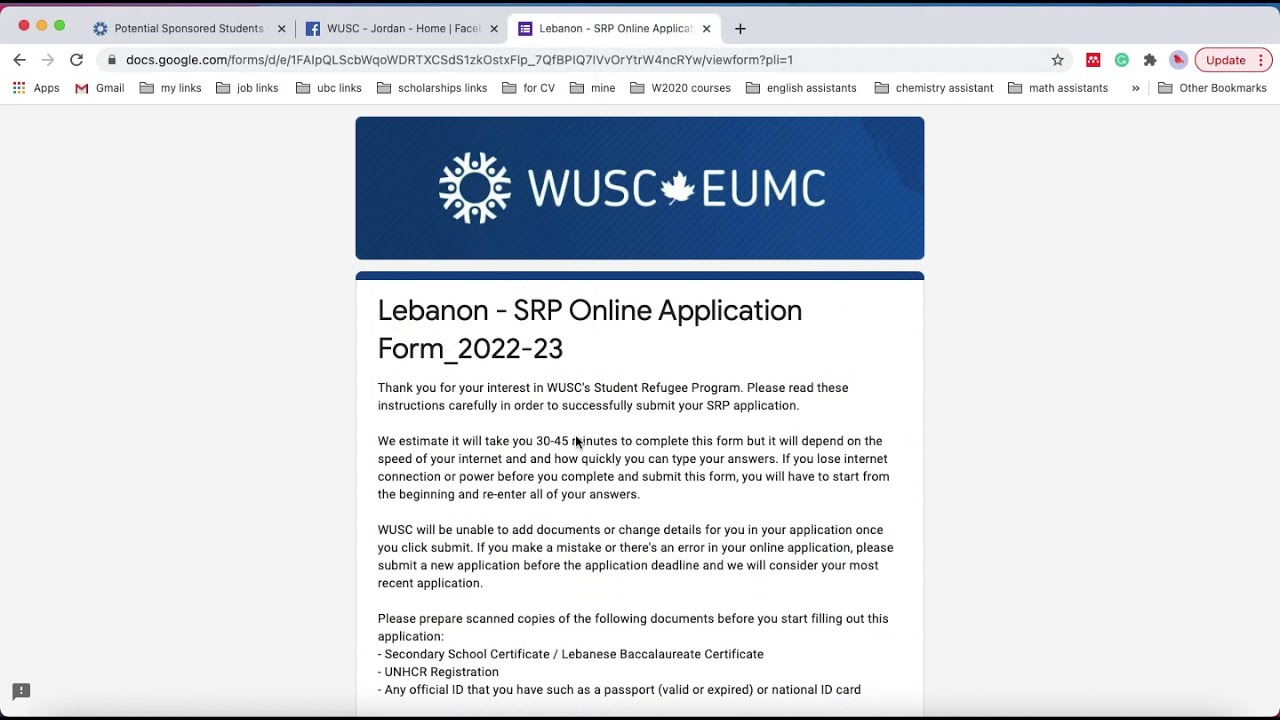View site security info via the lock icon

click(112, 60)
